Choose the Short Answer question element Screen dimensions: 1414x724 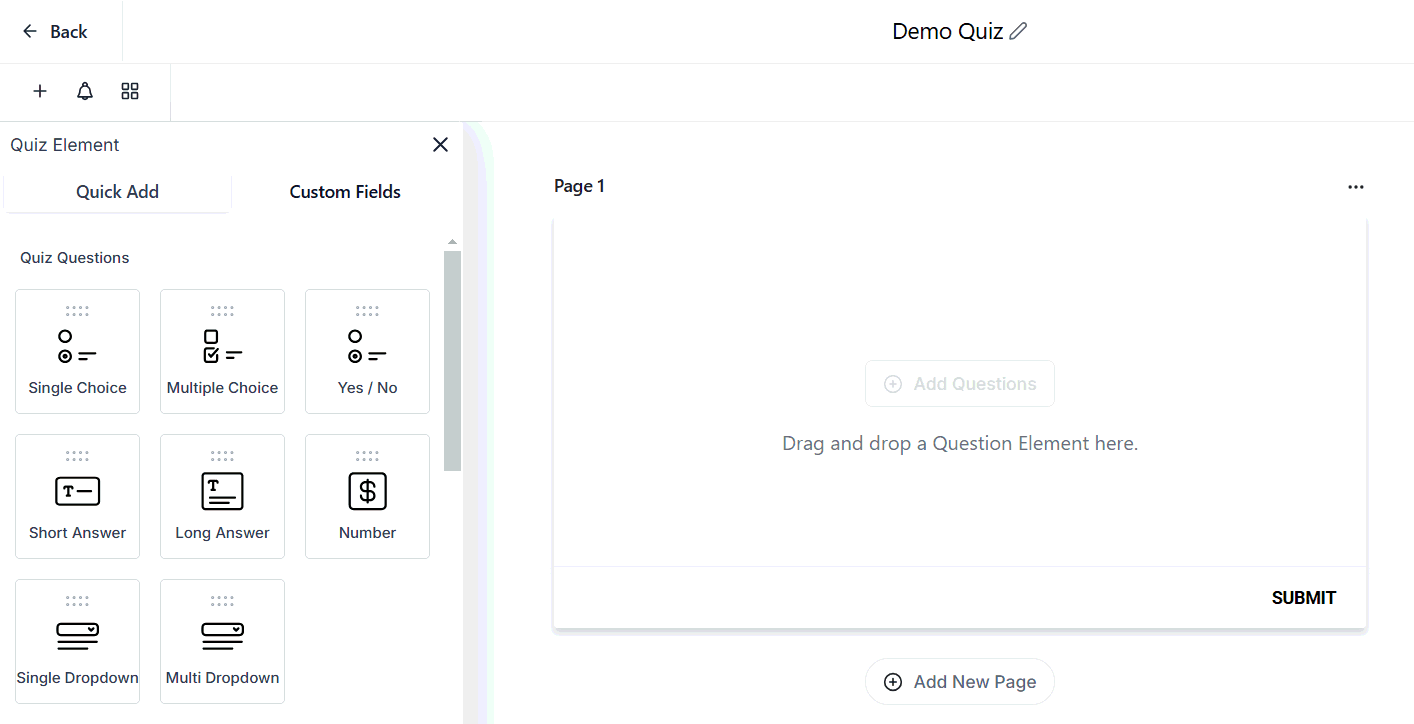[78, 497]
